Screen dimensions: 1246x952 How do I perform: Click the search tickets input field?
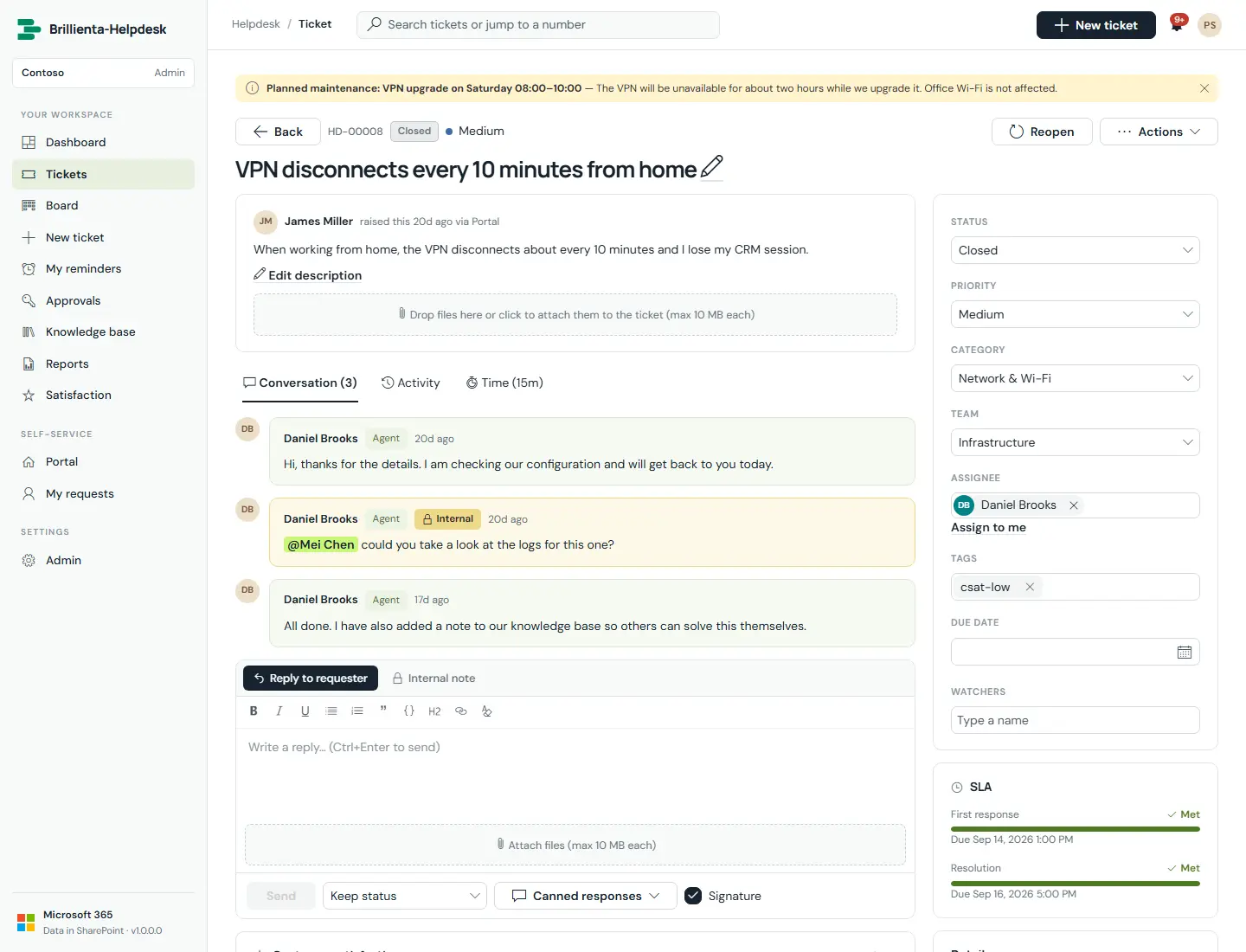(537, 25)
